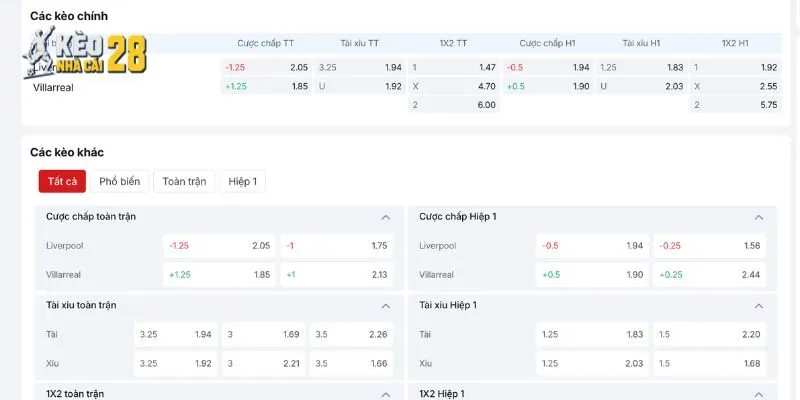The width and height of the screenshot is (800, 400).
Task: Select Villarreal +0.25 at 2.44 first-half handicap
Action: (710, 274)
